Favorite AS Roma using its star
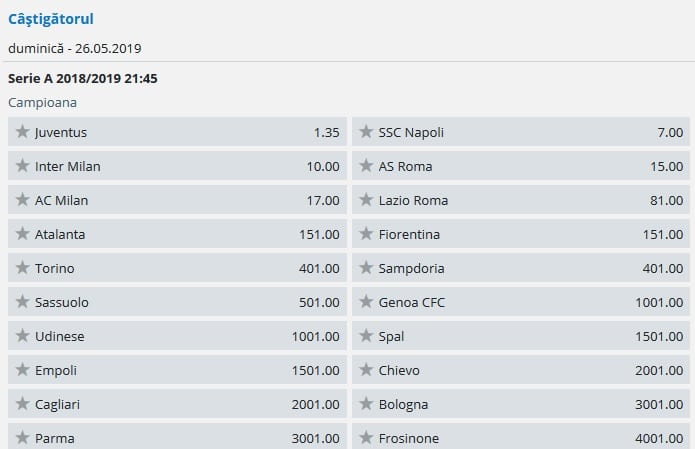The width and height of the screenshot is (695, 449). pyautogui.click(x=366, y=166)
